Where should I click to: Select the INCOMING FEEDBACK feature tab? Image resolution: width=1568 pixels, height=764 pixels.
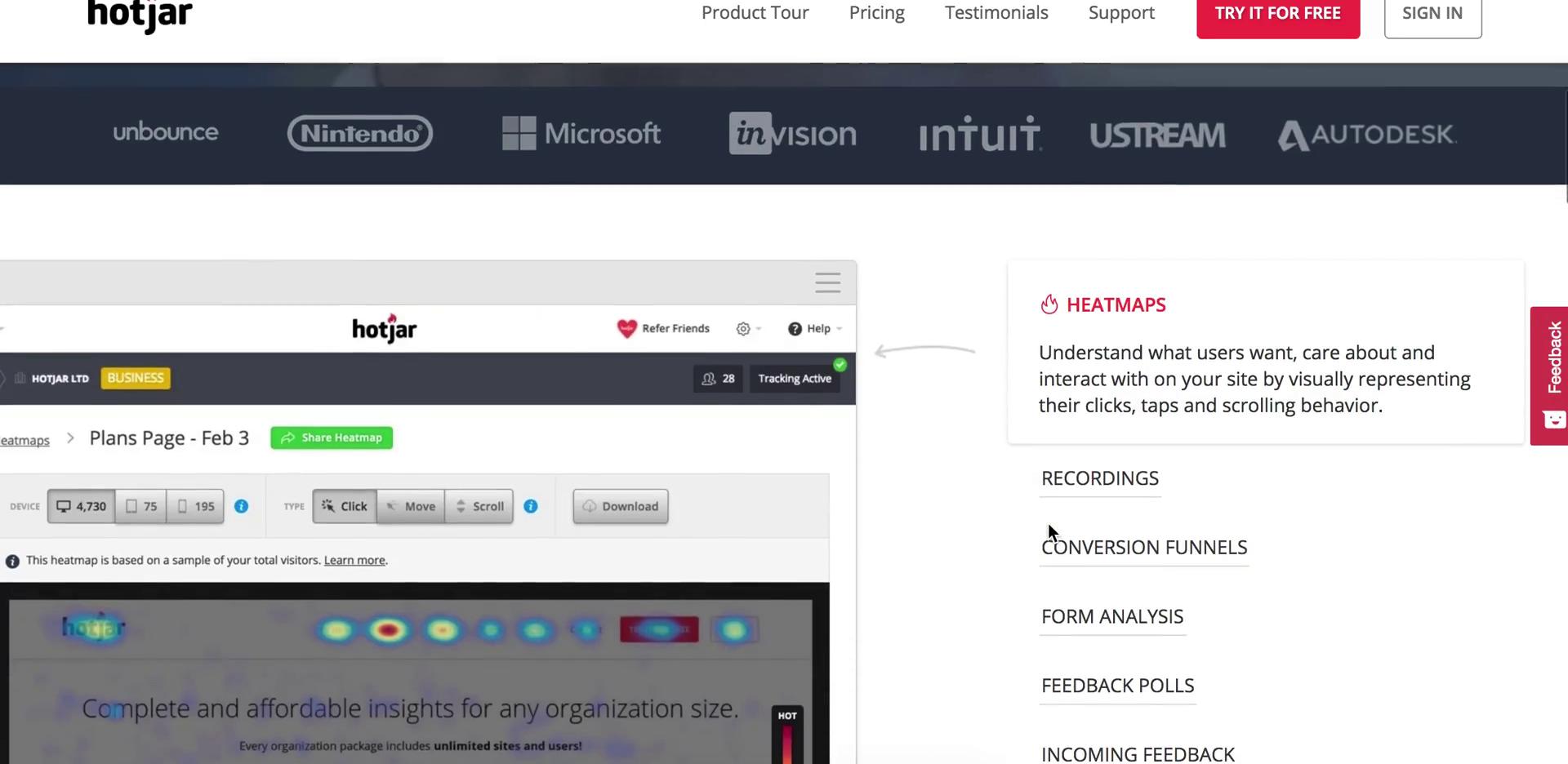coord(1138,754)
